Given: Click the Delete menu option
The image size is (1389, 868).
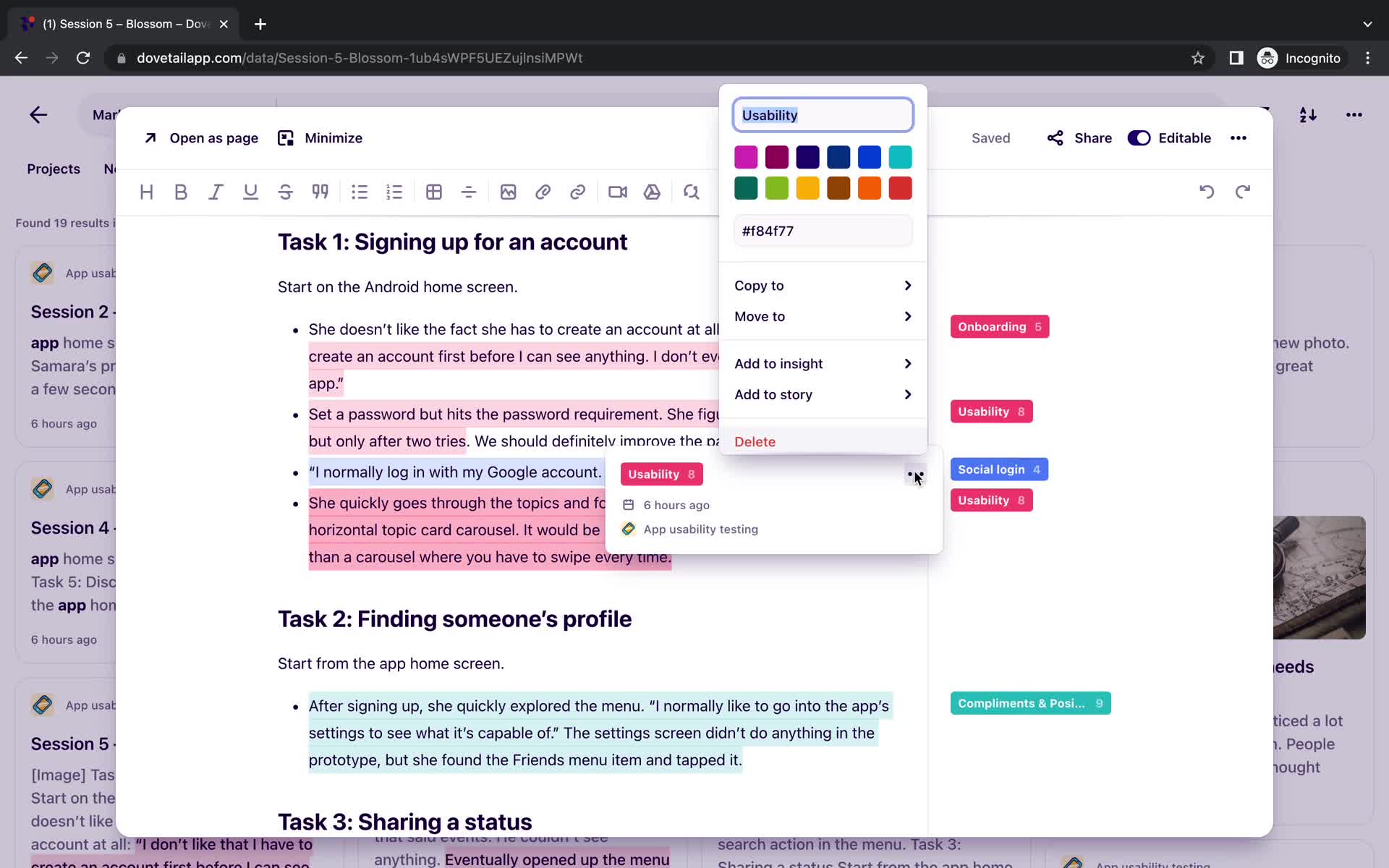Looking at the screenshot, I should click(755, 441).
